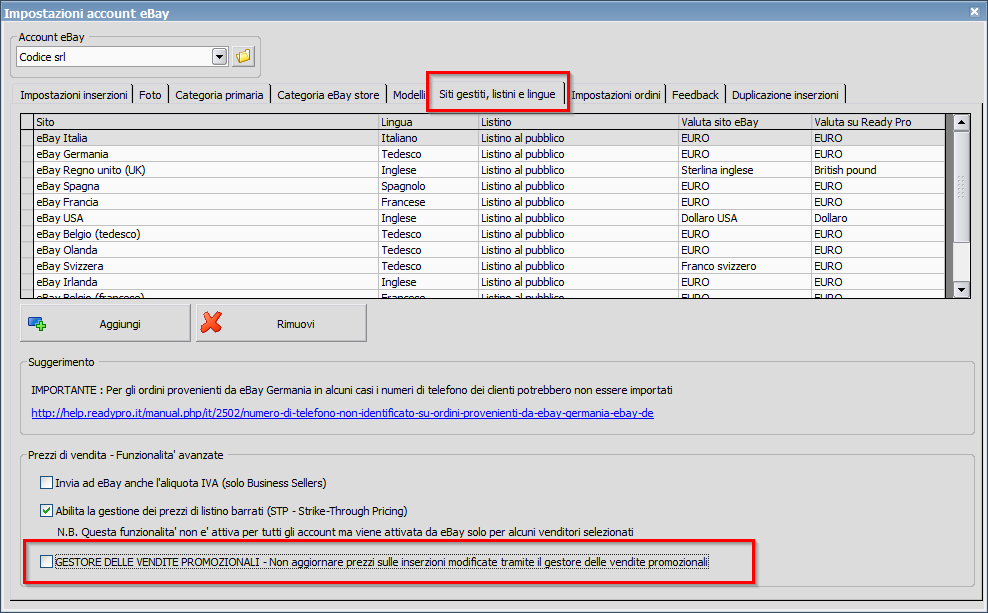Select the eBay Irlanda row
Screen dimensions: 988x613
(x=483, y=282)
